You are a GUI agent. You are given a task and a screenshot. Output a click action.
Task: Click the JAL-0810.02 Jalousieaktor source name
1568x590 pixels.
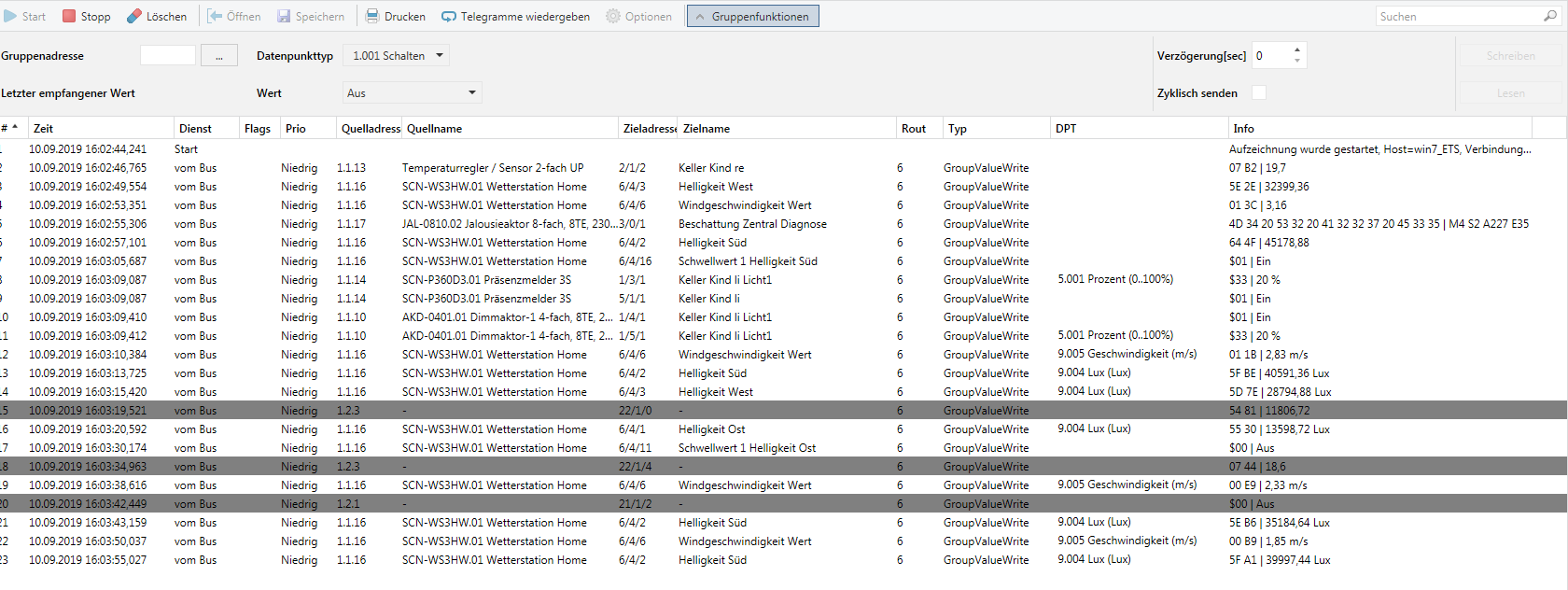click(x=508, y=223)
